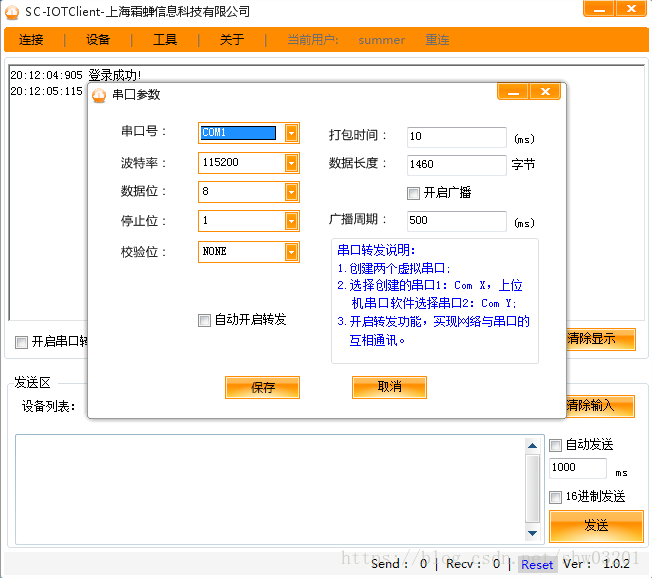Screen dimensions: 652x578
Task: Open the 停止位 dropdown list
Action: point(291,221)
